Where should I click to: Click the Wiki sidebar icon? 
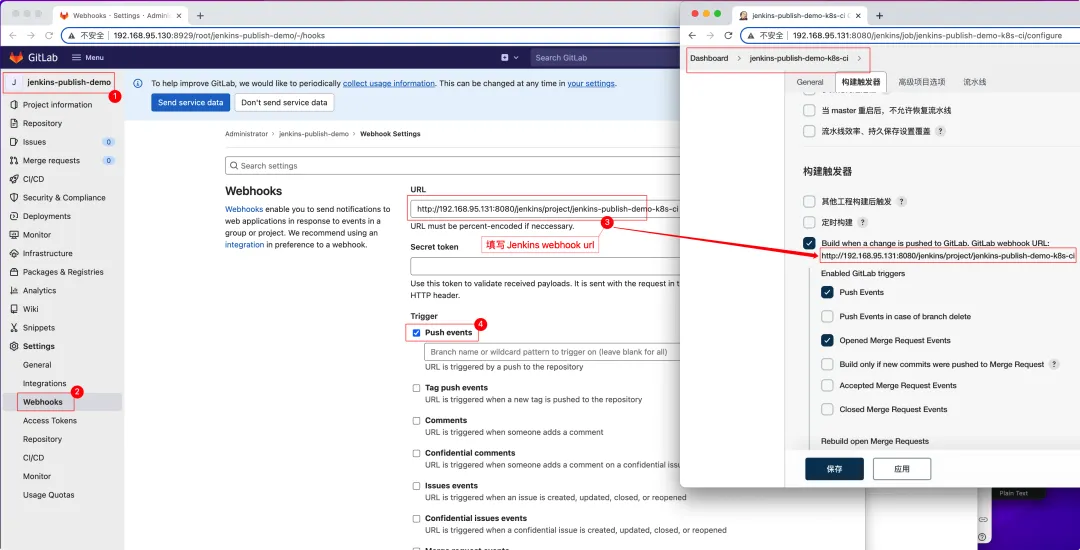click(15, 309)
